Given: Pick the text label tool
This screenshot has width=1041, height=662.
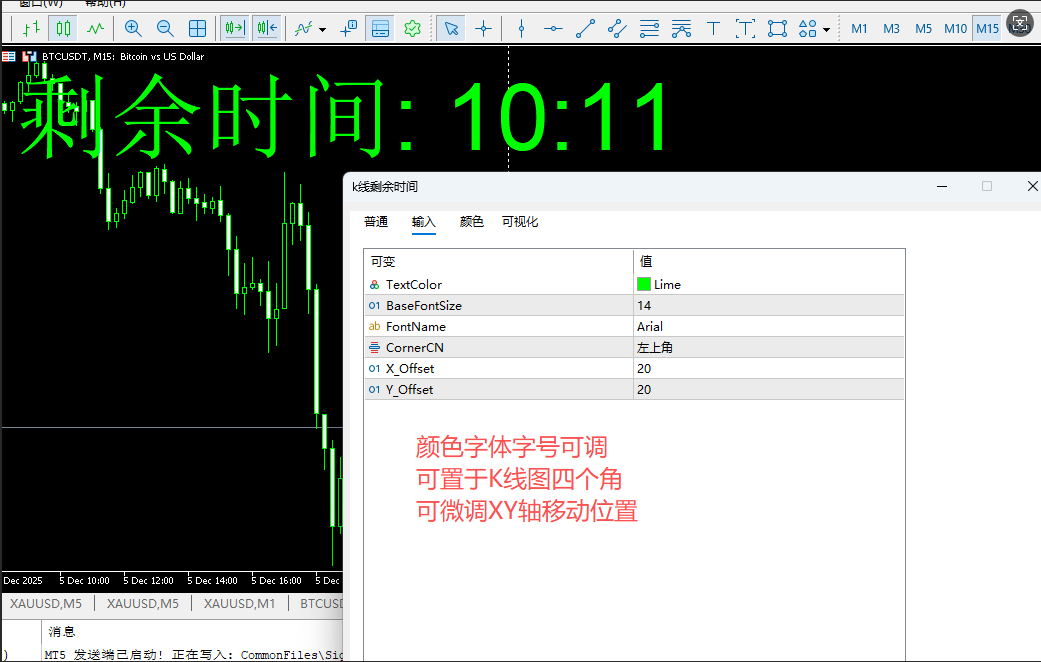Looking at the screenshot, I should (713, 28).
